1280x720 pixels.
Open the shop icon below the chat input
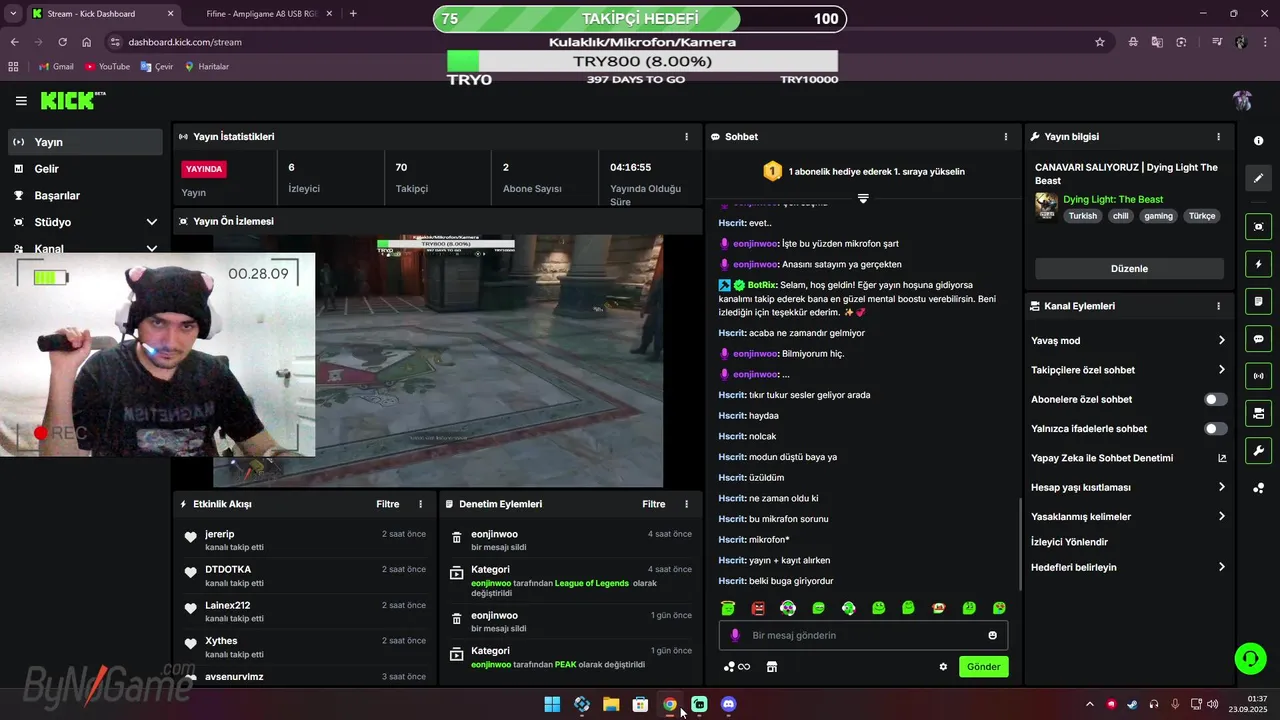tap(772, 667)
